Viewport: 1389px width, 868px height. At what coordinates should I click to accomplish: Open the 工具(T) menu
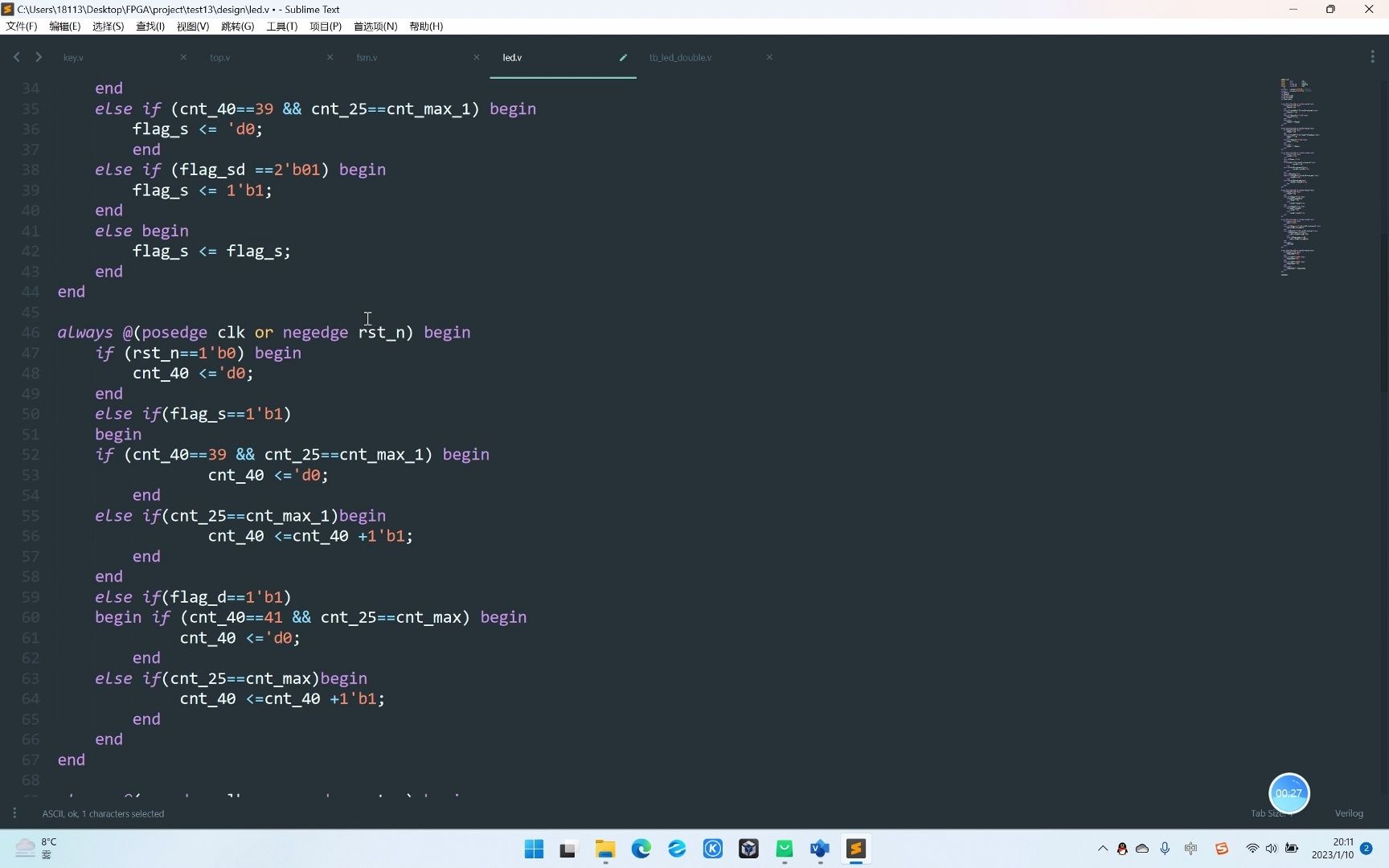pos(281,27)
